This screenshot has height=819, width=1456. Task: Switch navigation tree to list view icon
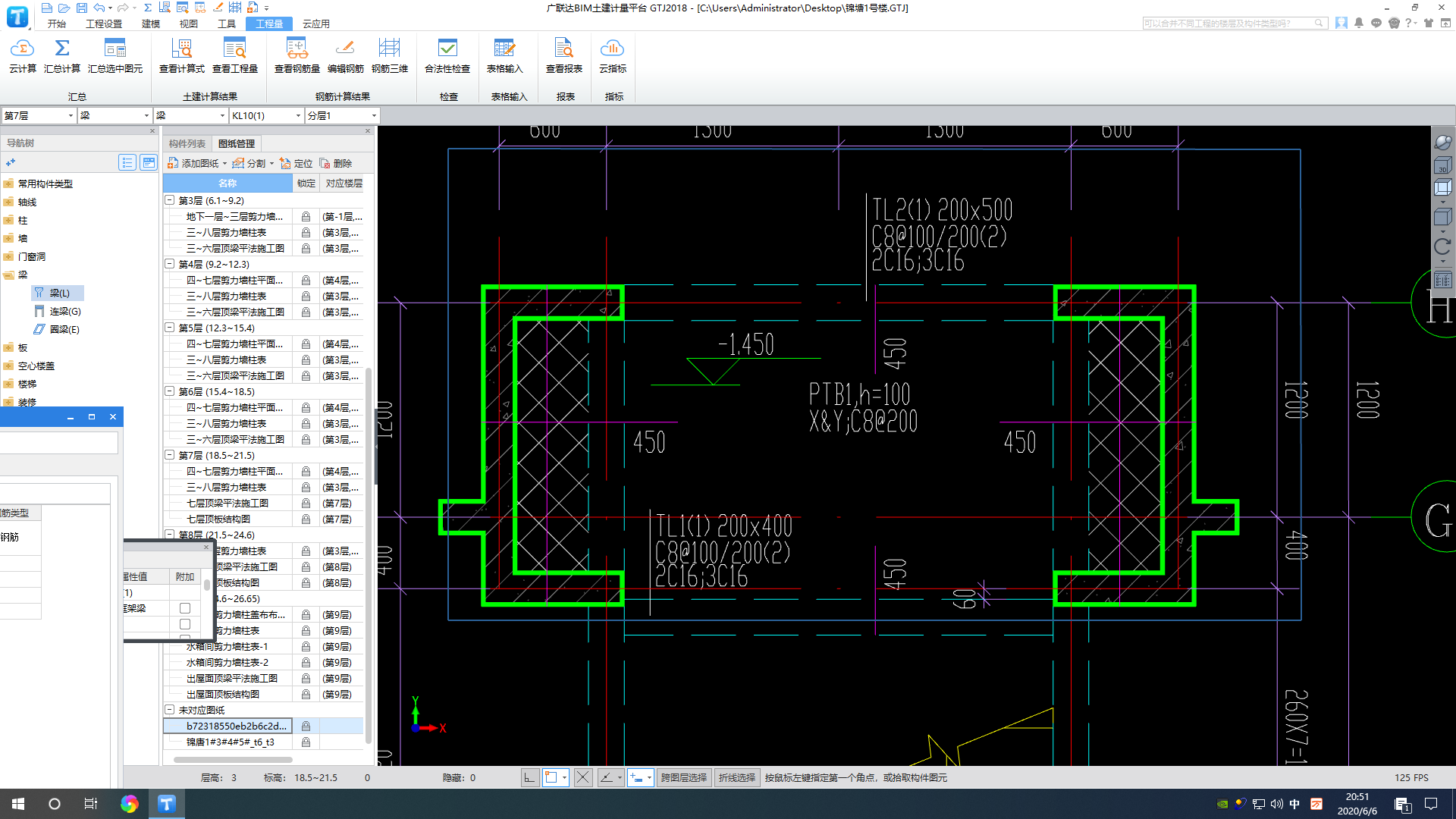tap(127, 162)
